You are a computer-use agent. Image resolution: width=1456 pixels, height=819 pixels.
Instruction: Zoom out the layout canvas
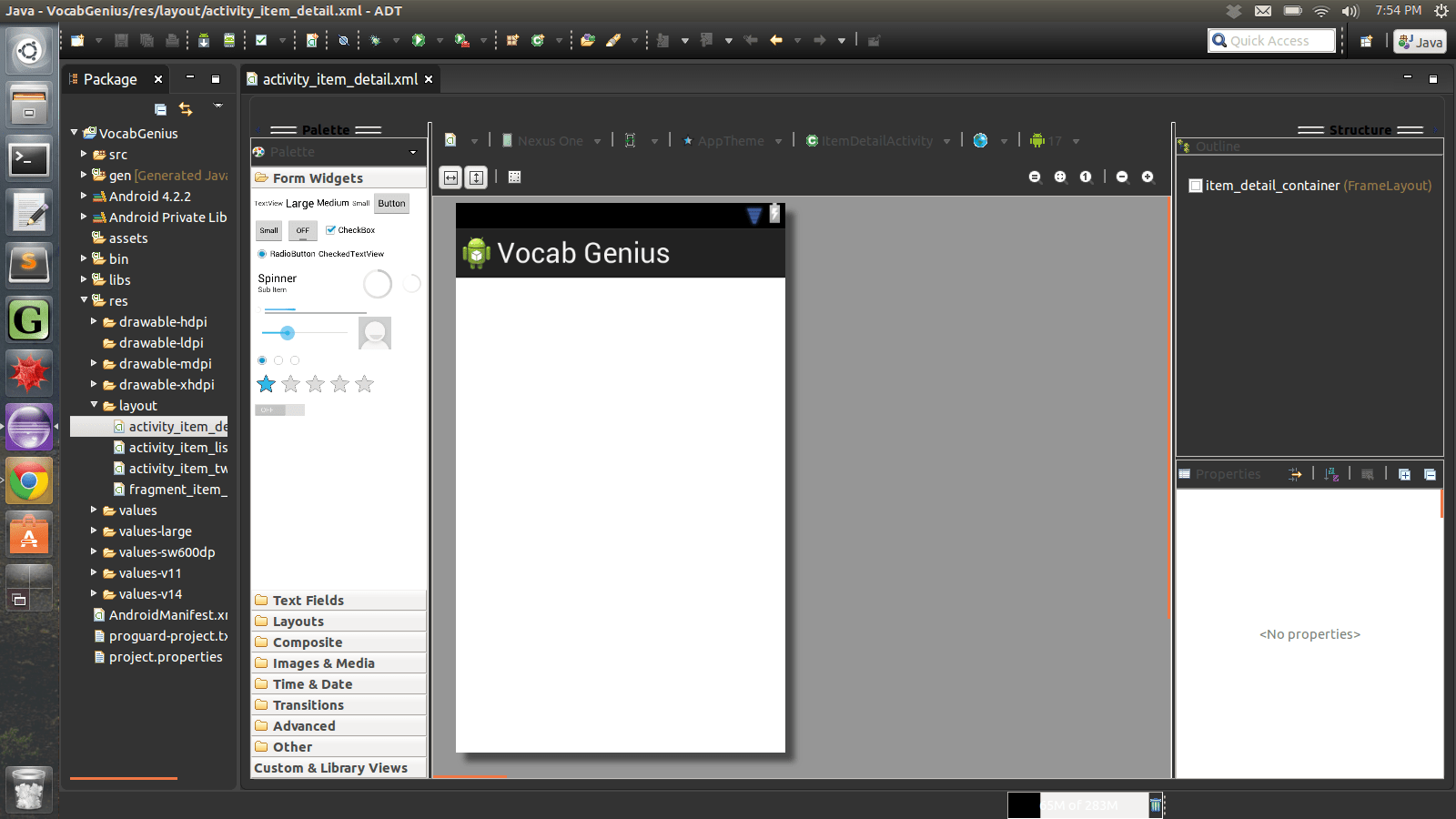pyautogui.click(x=1122, y=177)
